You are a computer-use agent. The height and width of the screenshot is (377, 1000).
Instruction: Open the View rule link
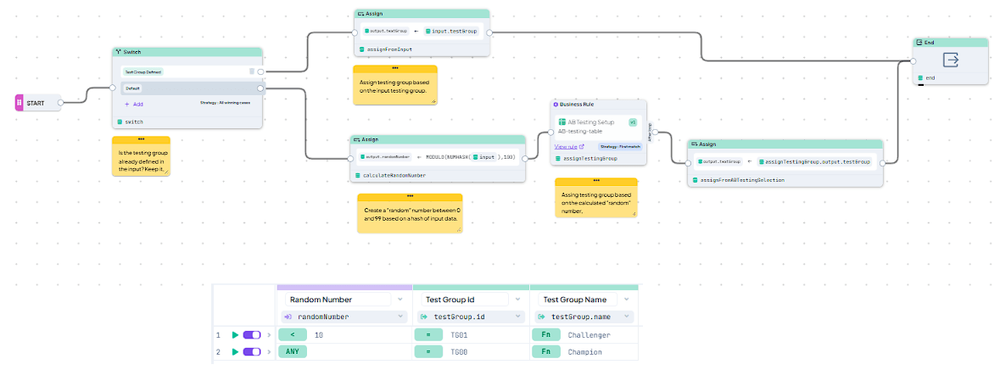click(x=566, y=146)
